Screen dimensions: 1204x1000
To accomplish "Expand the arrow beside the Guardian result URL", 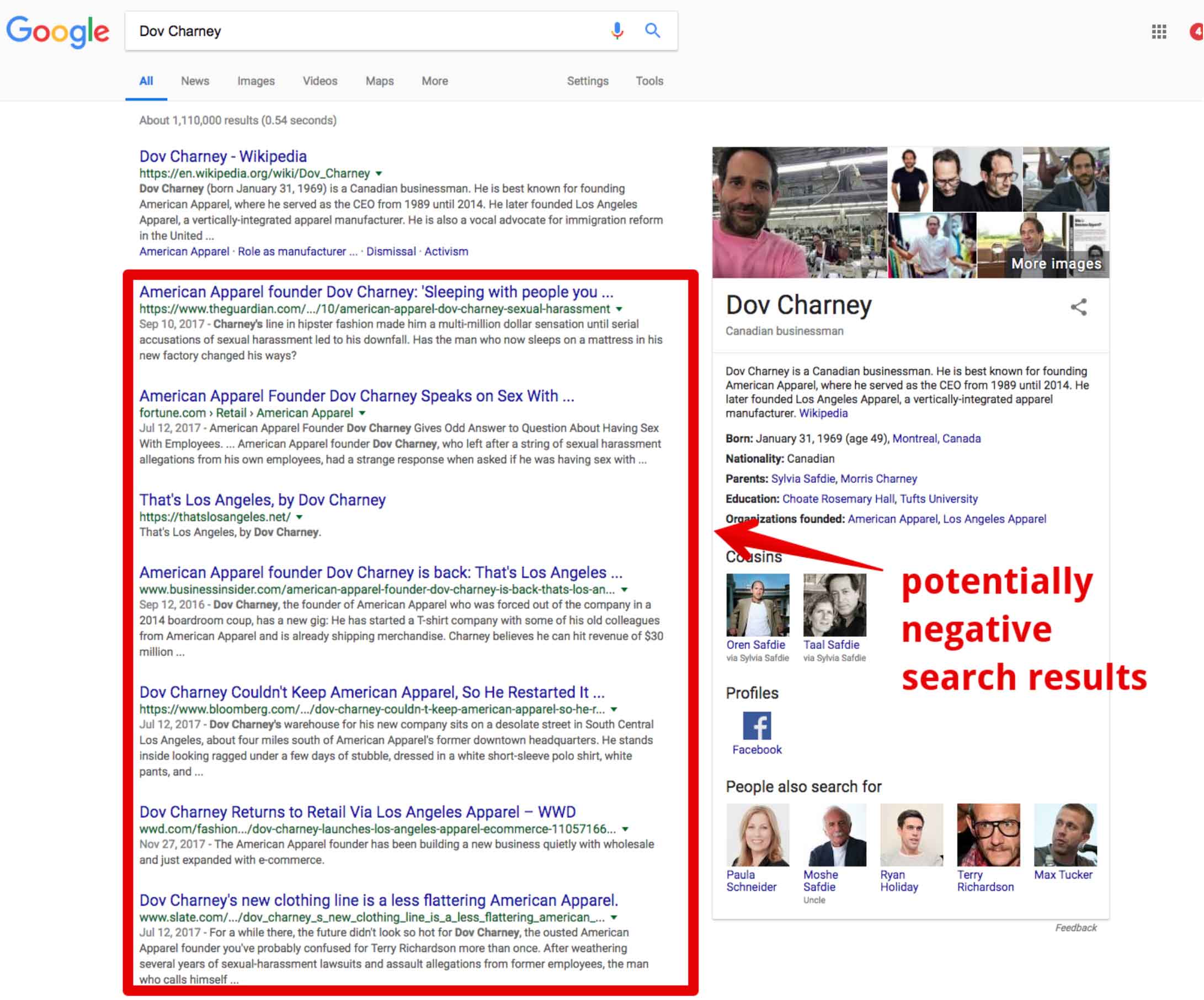I will 619,309.
